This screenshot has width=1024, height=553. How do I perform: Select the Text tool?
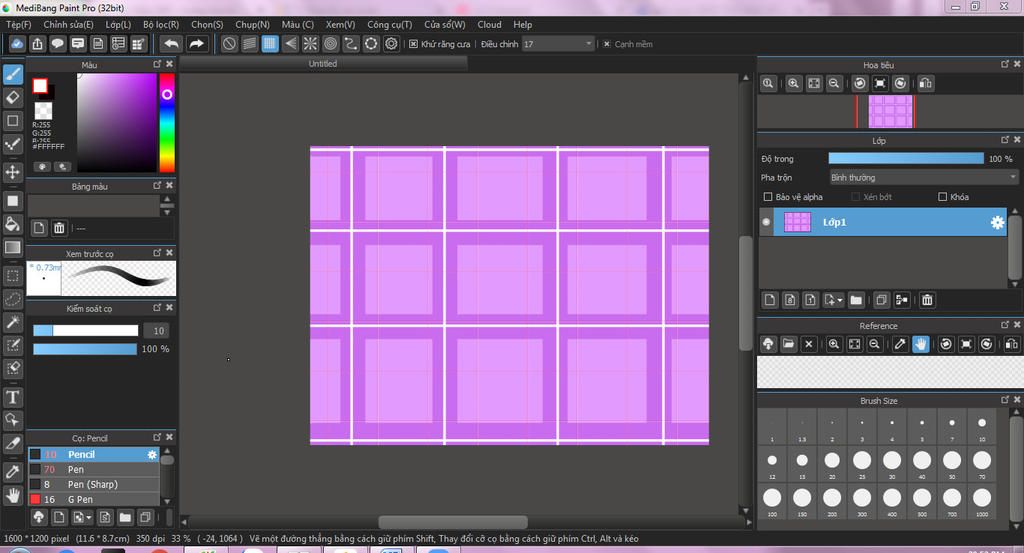tap(12, 397)
